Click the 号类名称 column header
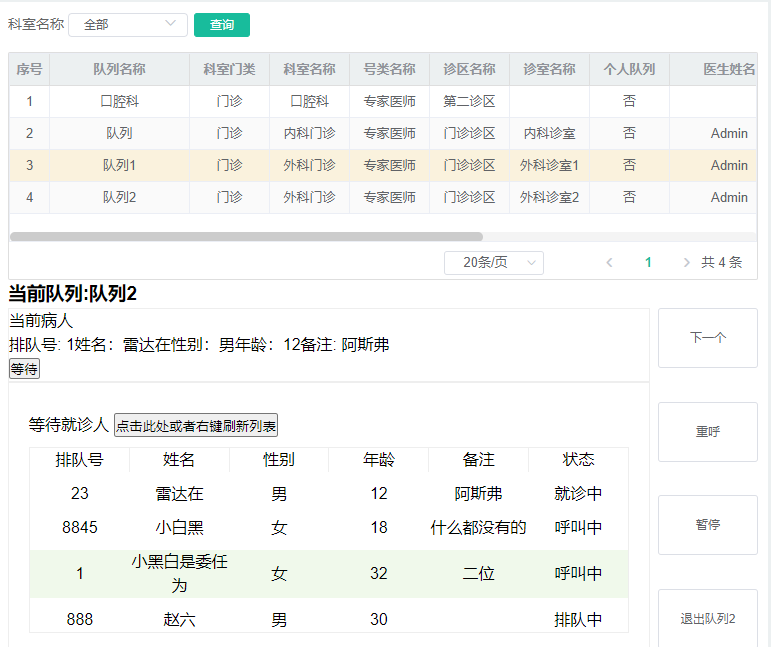Image resolution: width=771 pixels, height=647 pixels. (389, 69)
